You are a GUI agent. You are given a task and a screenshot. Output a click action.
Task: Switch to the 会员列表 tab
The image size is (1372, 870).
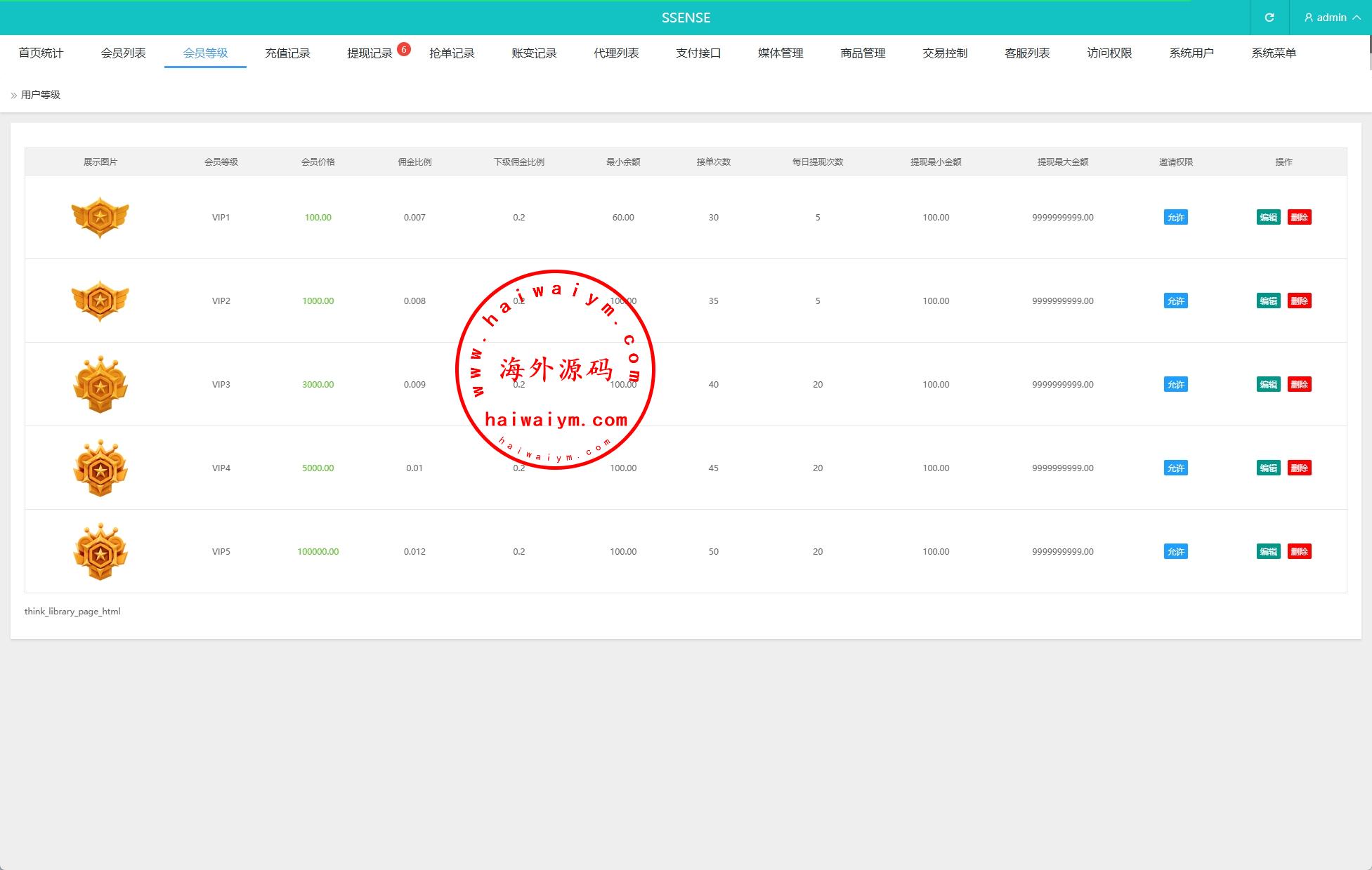[x=123, y=53]
